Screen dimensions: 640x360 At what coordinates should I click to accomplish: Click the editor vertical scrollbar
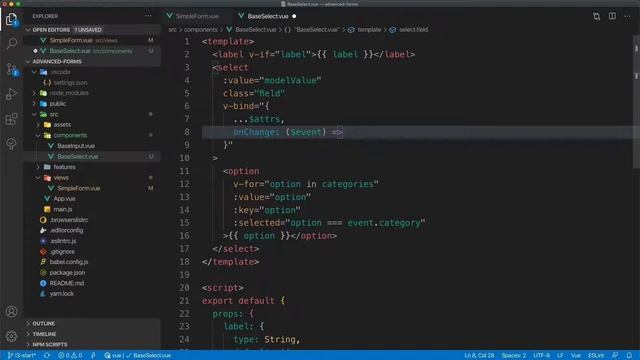click(x=636, y=102)
